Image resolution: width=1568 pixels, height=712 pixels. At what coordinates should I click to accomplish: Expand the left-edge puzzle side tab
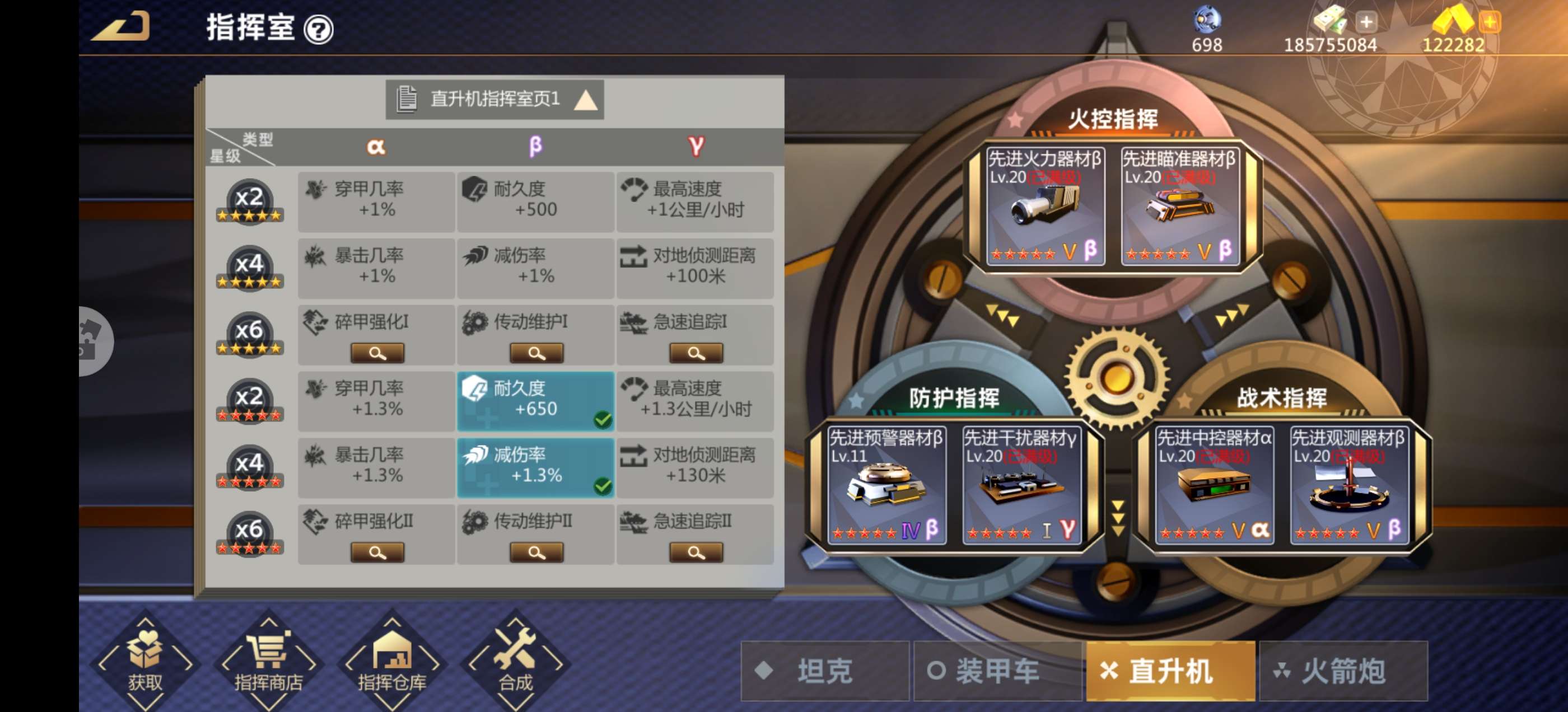(x=96, y=341)
